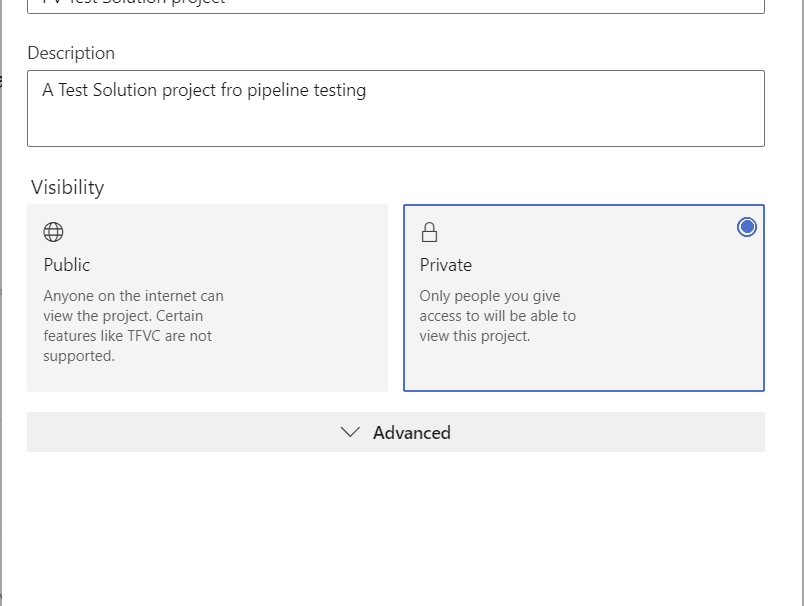
Task: Focus the project name input field
Action: pos(396,5)
